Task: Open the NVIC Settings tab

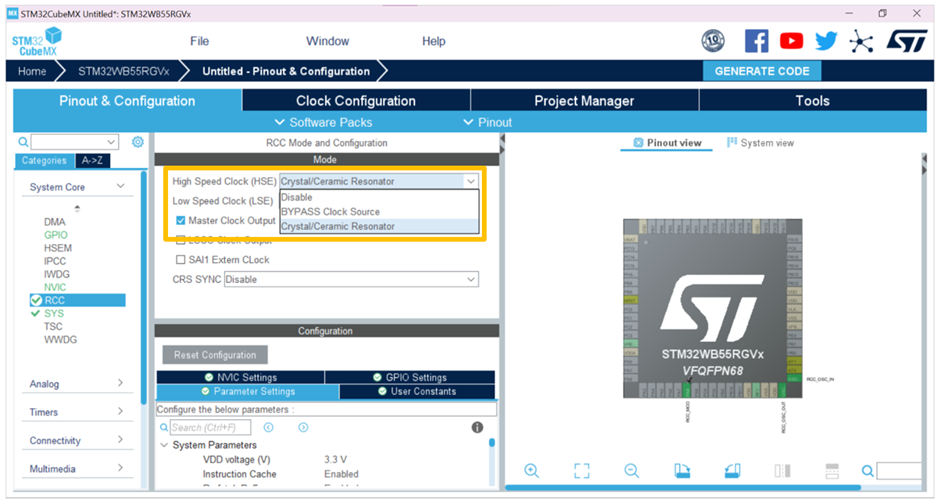Action: (x=240, y=377)
